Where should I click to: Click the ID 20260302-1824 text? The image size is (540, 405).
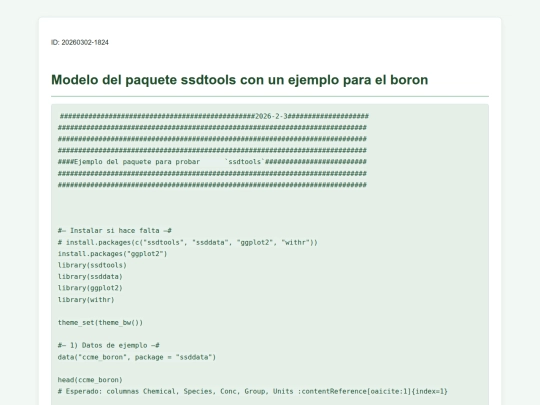tap(80, 42)
